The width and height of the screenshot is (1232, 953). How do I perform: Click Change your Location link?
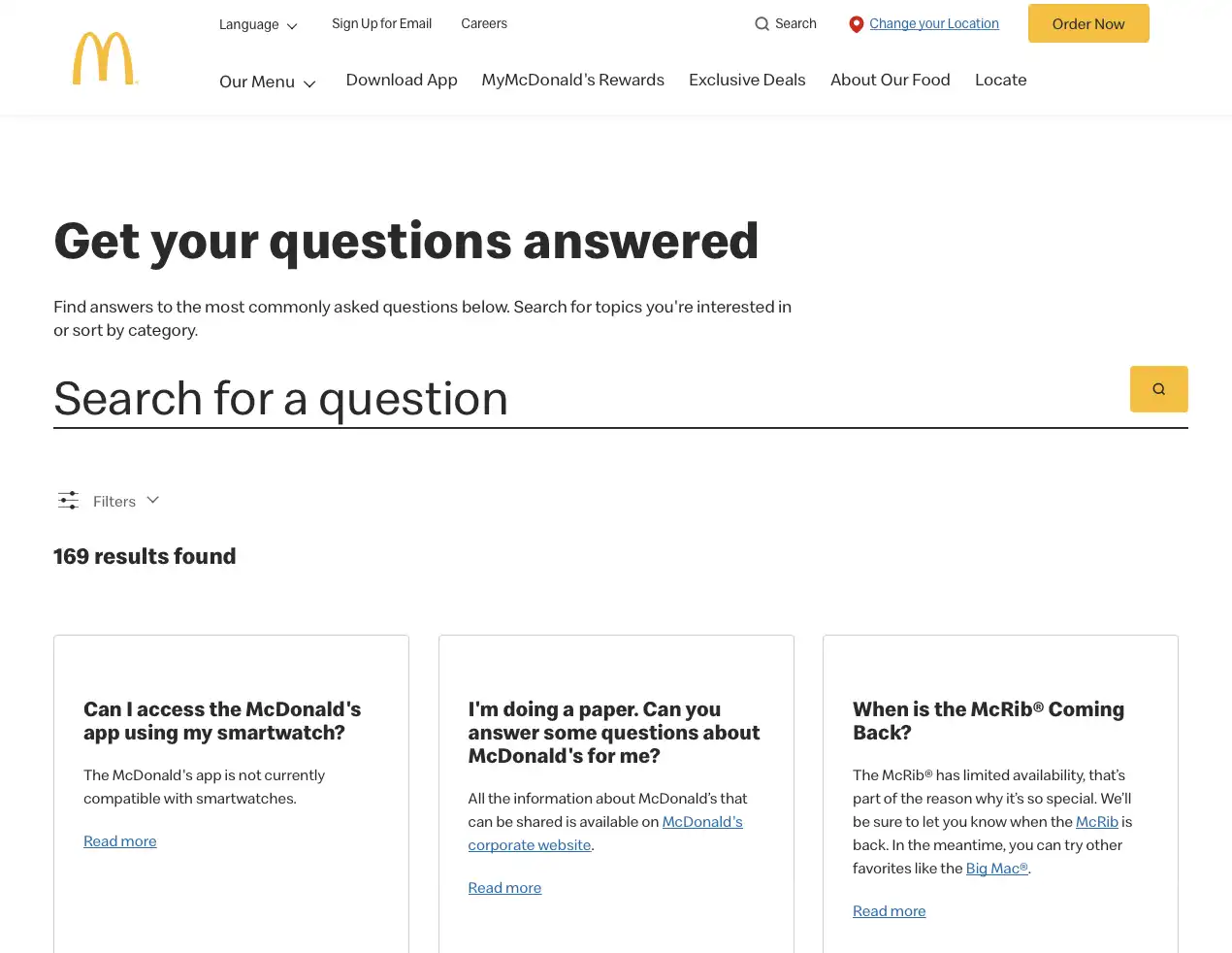point(933,24)
